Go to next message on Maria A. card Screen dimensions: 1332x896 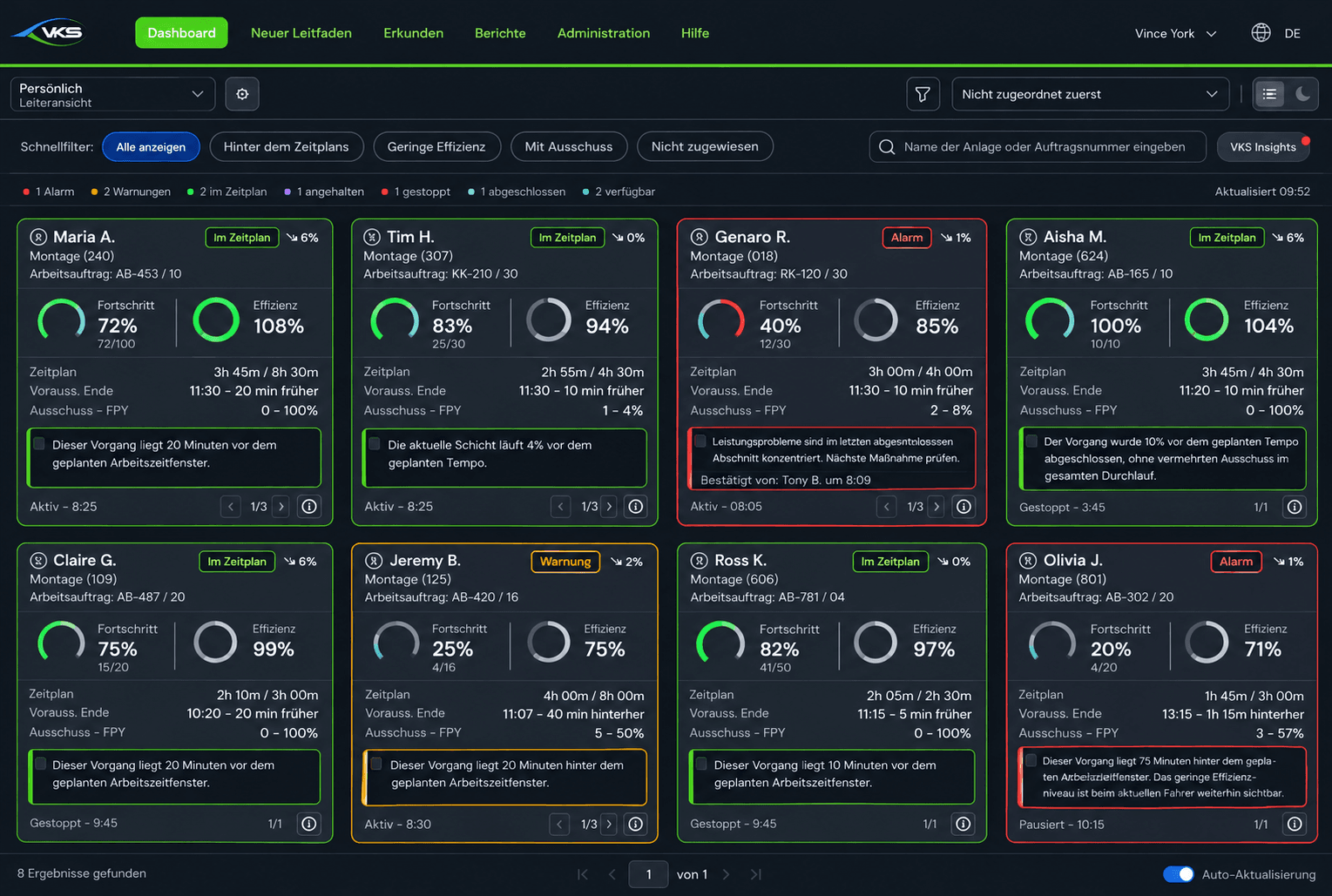(x=281, y=506)
